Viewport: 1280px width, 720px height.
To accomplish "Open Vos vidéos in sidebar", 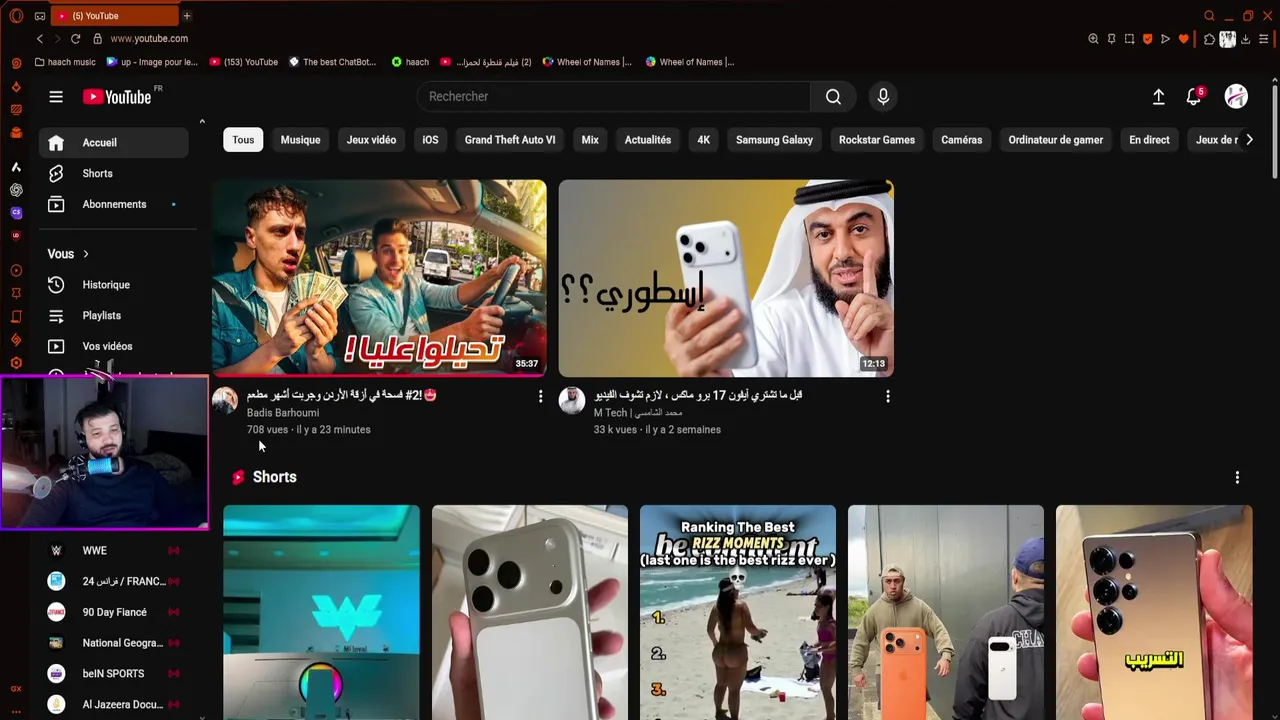I will point(113,347).
